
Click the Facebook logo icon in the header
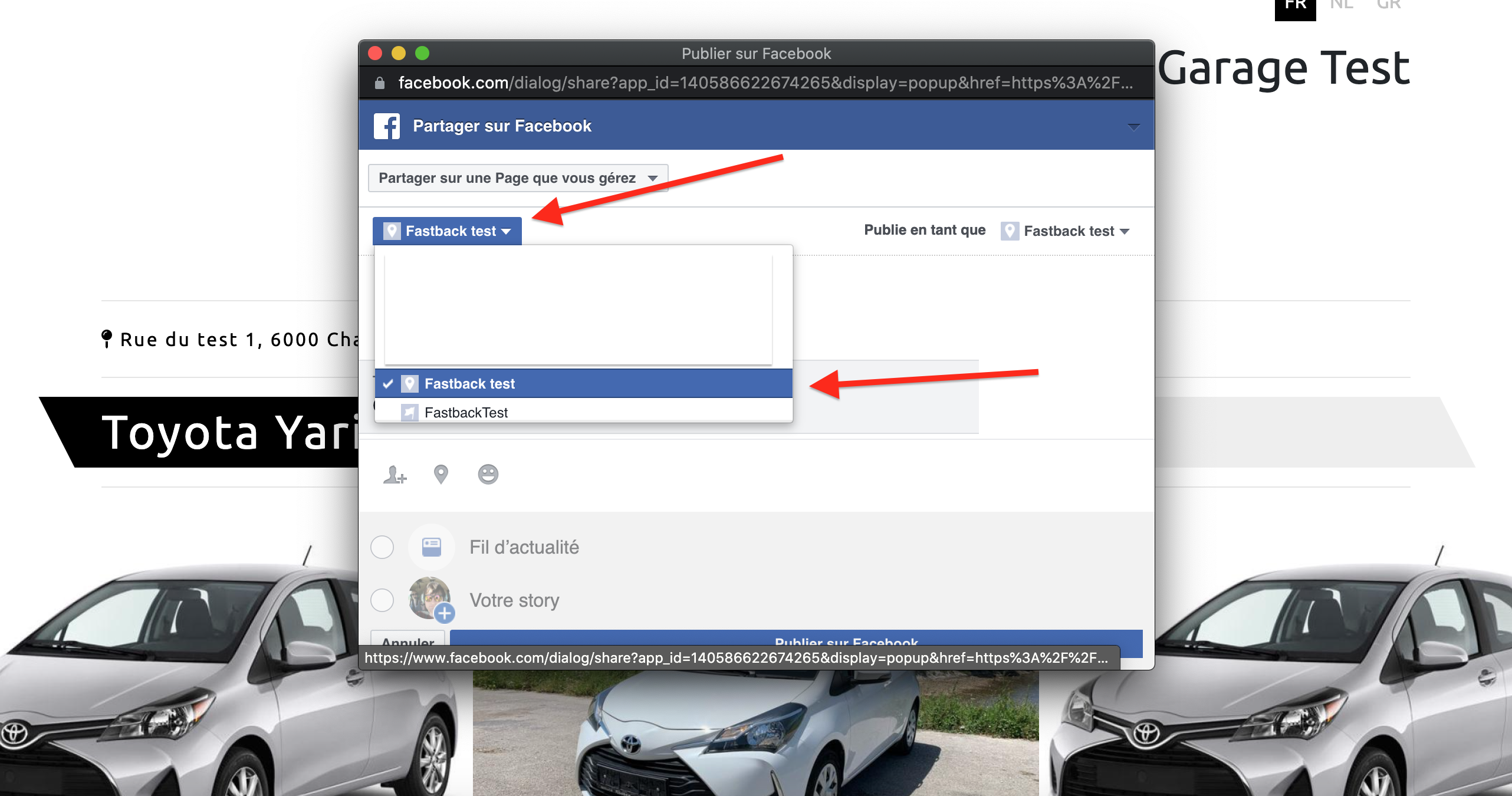pyautogui.click(x=387, y=126)
